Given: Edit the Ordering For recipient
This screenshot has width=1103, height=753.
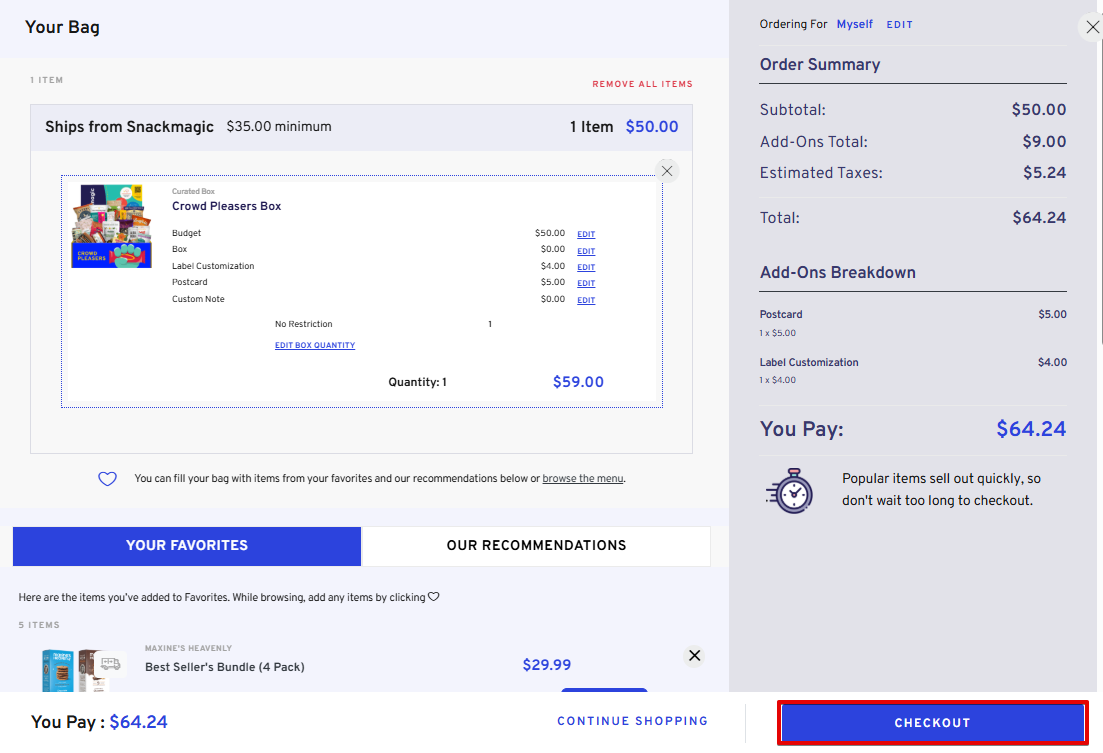Looking at the screenshot, I should pyautogui.click(x=899, y=25).
